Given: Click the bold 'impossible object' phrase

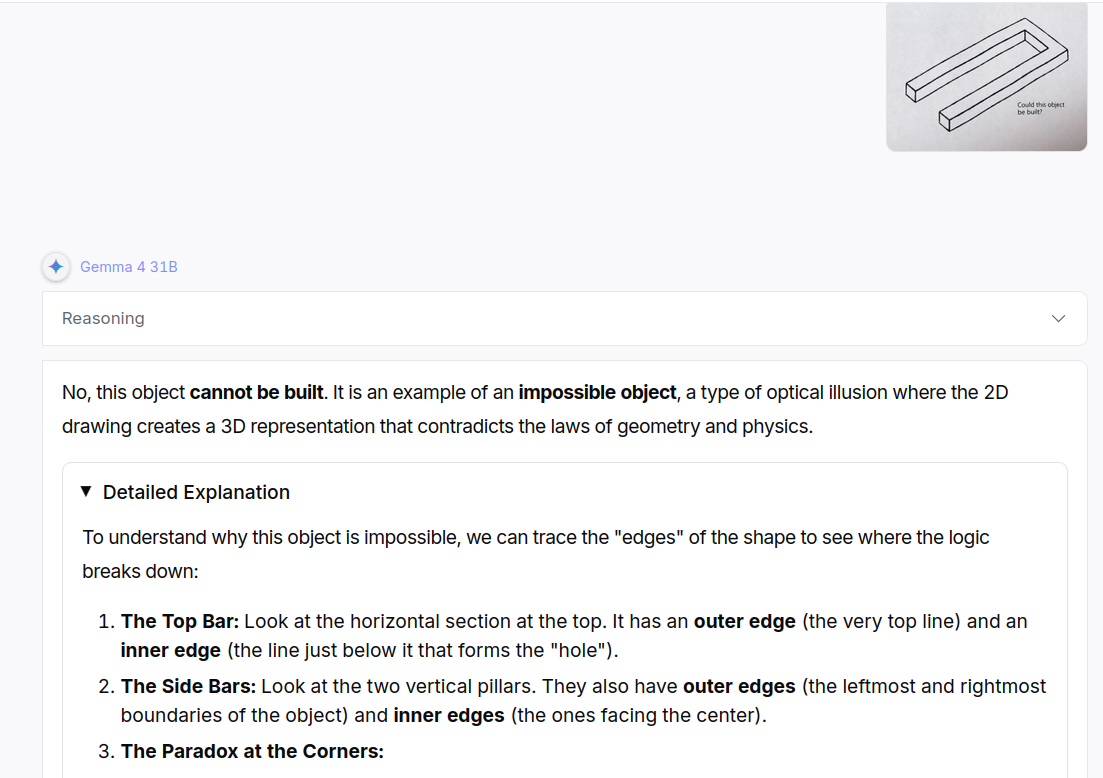Looking at the screenshot, I should (x=597, y=393).
